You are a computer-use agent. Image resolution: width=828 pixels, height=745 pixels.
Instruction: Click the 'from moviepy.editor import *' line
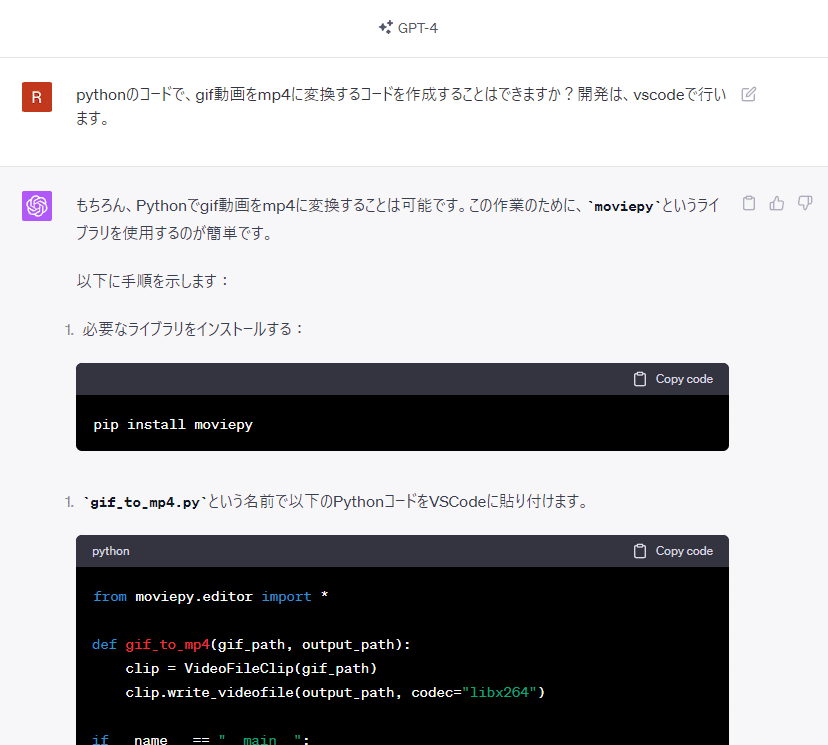(x=211, y=597)
